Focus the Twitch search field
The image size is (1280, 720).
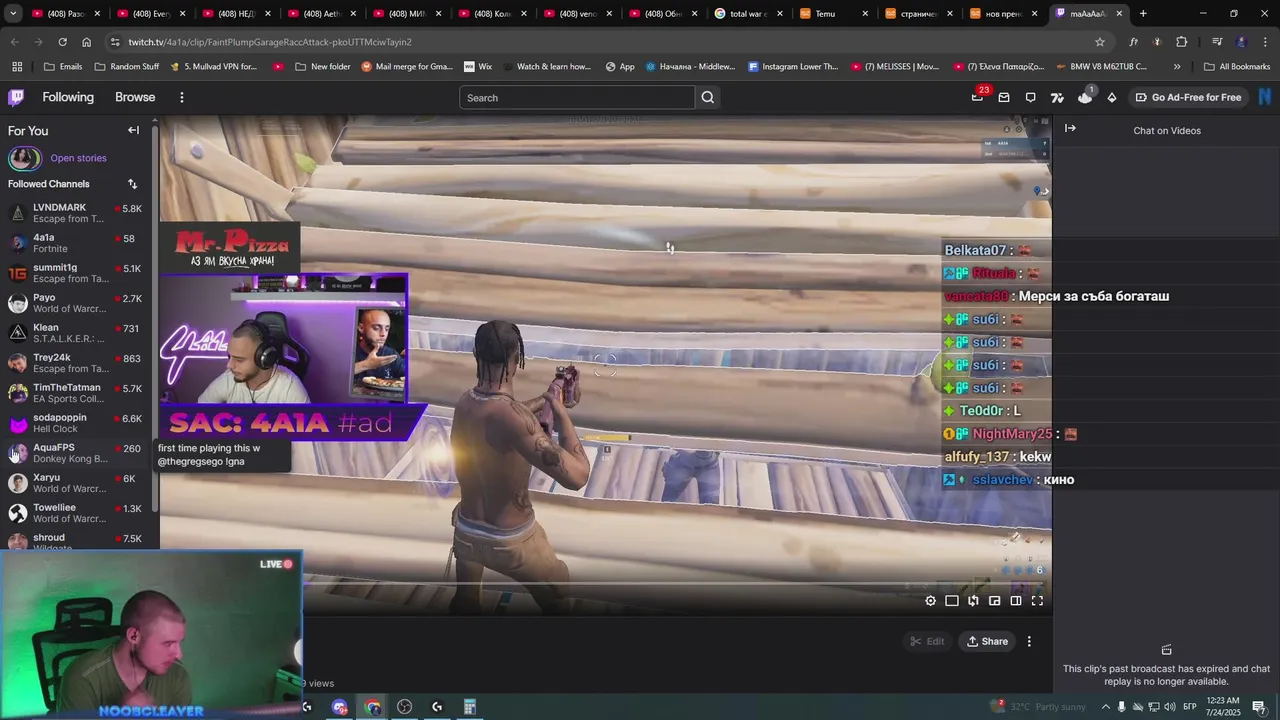click(x=577, y=97)
